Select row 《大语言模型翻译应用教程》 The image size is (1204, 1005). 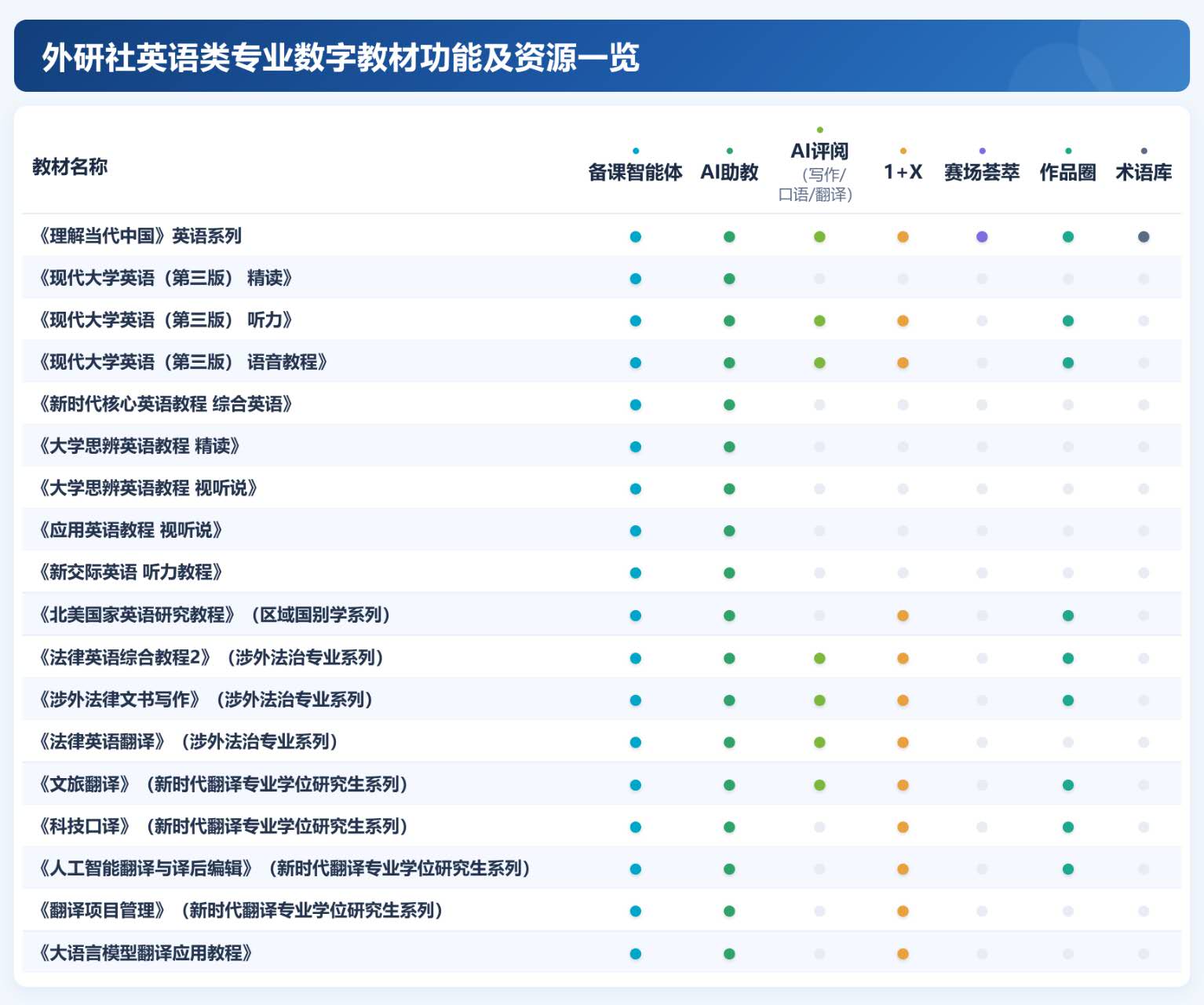tap(601, 953)
